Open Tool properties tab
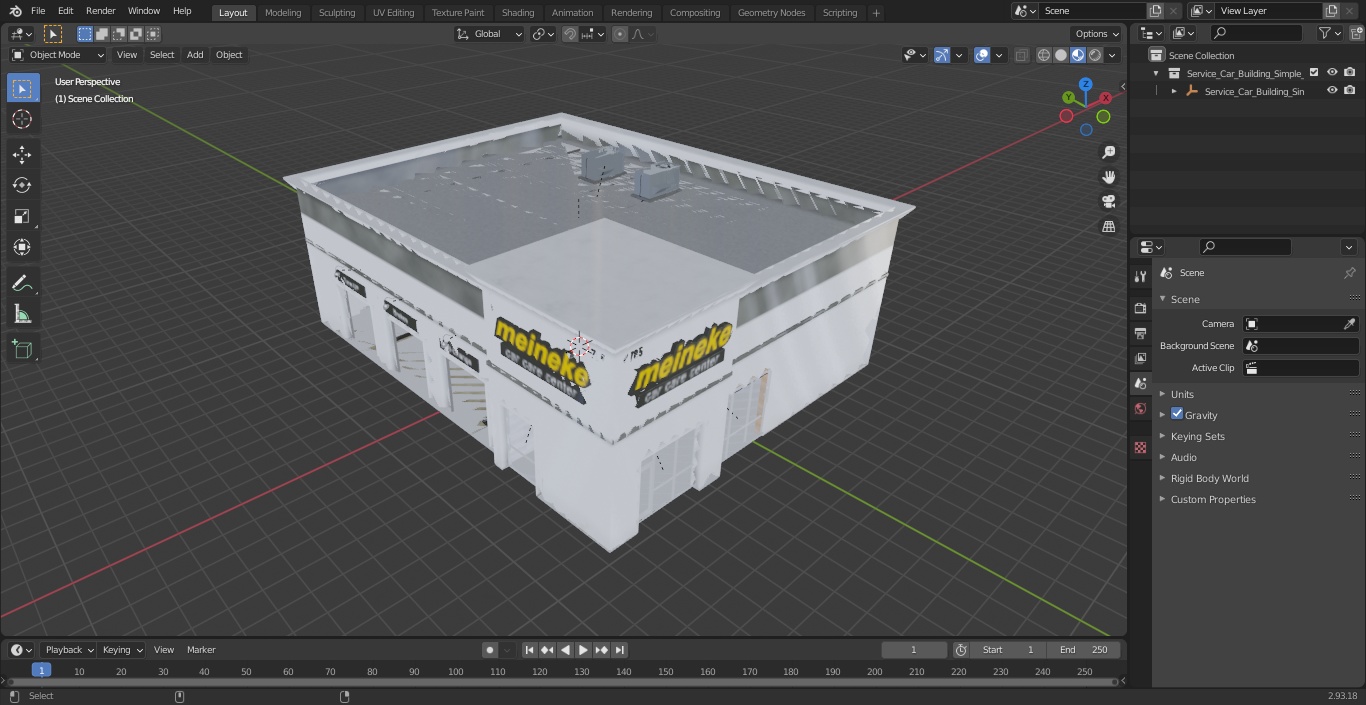The width and height of the screenshot is (1366, 705). coord(1140,277)
